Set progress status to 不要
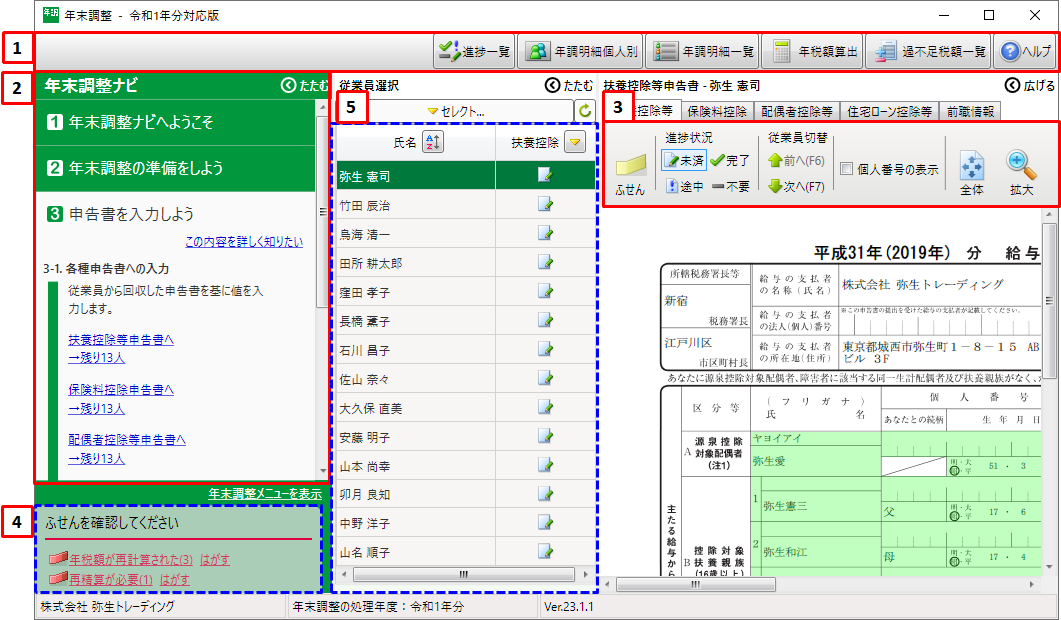The height and width of the screenshot is (620, 1061). pyautogui.click(x=730, y=186)
